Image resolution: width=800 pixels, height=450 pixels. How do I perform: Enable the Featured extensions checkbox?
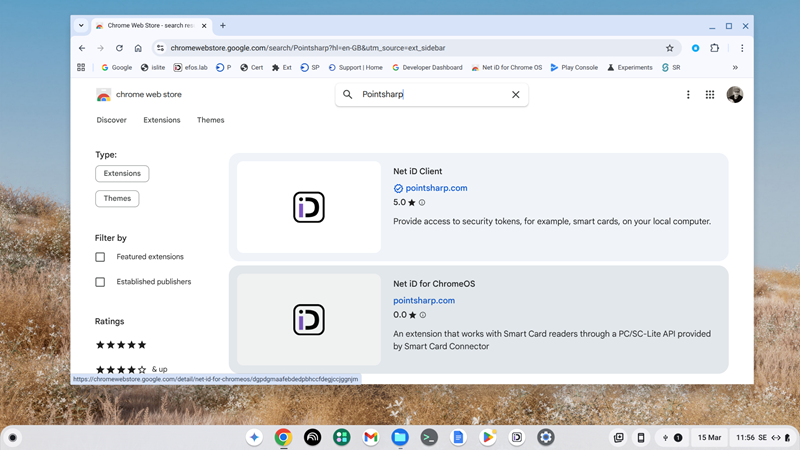pos(100,257)
